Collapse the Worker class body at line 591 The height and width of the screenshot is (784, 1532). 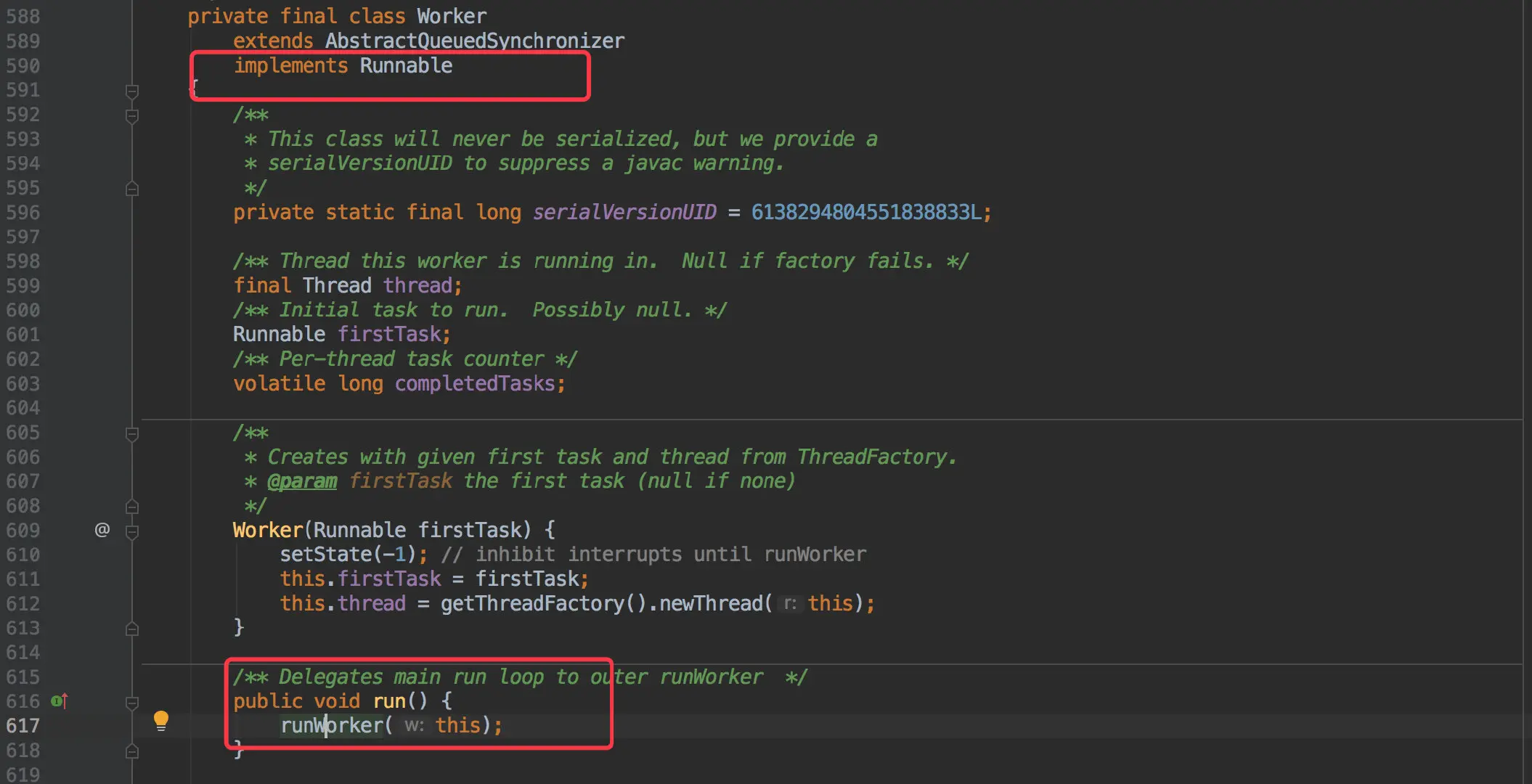point(132,91)
